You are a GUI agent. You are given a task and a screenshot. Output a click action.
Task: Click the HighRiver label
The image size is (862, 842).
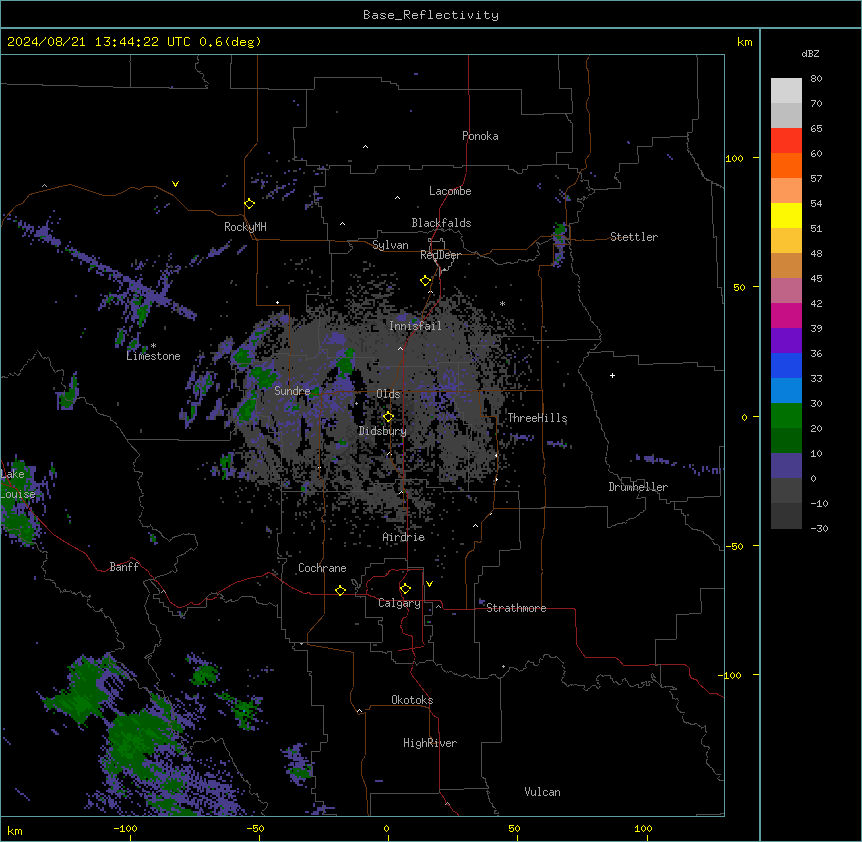[430, 743]
